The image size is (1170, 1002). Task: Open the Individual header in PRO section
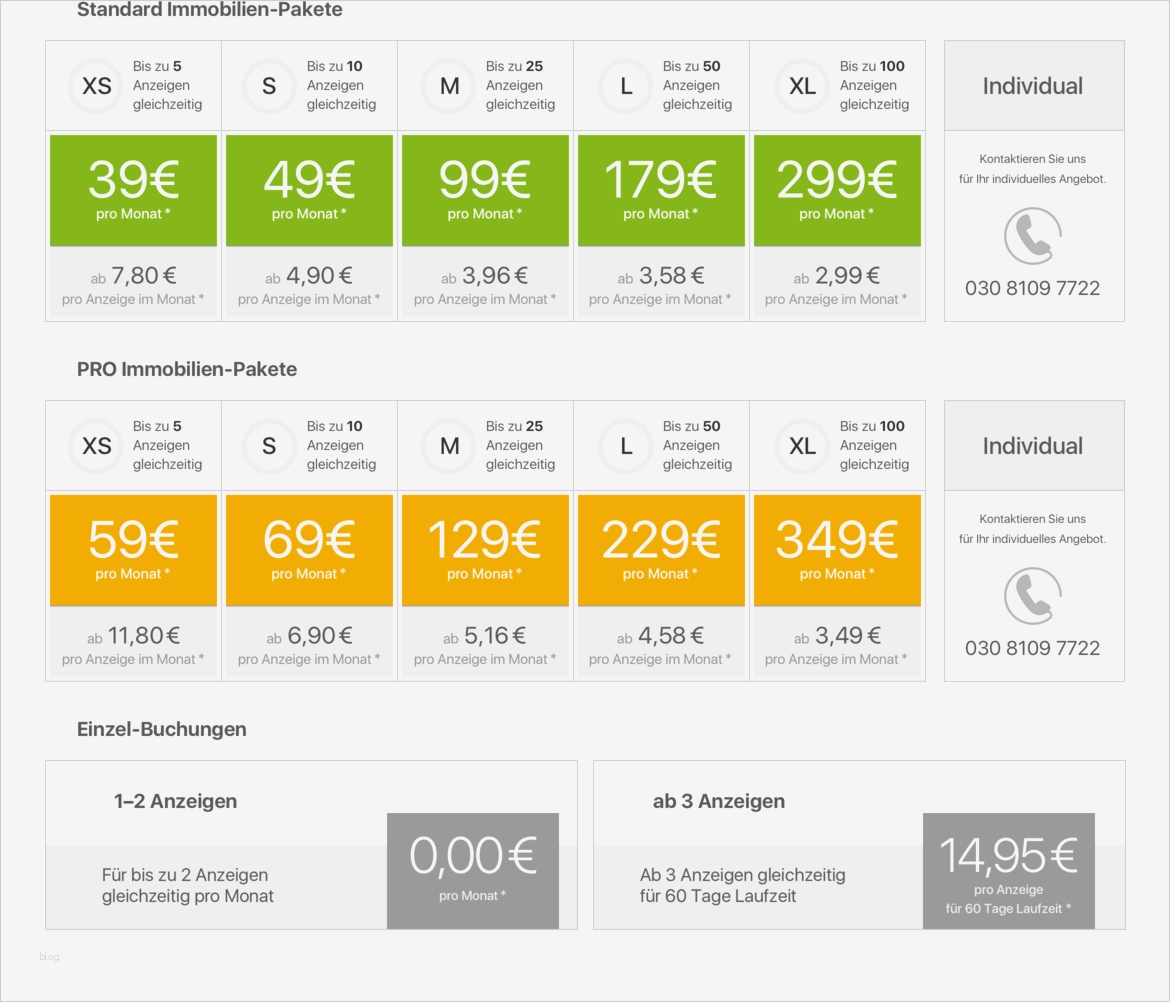point(1033,446)
